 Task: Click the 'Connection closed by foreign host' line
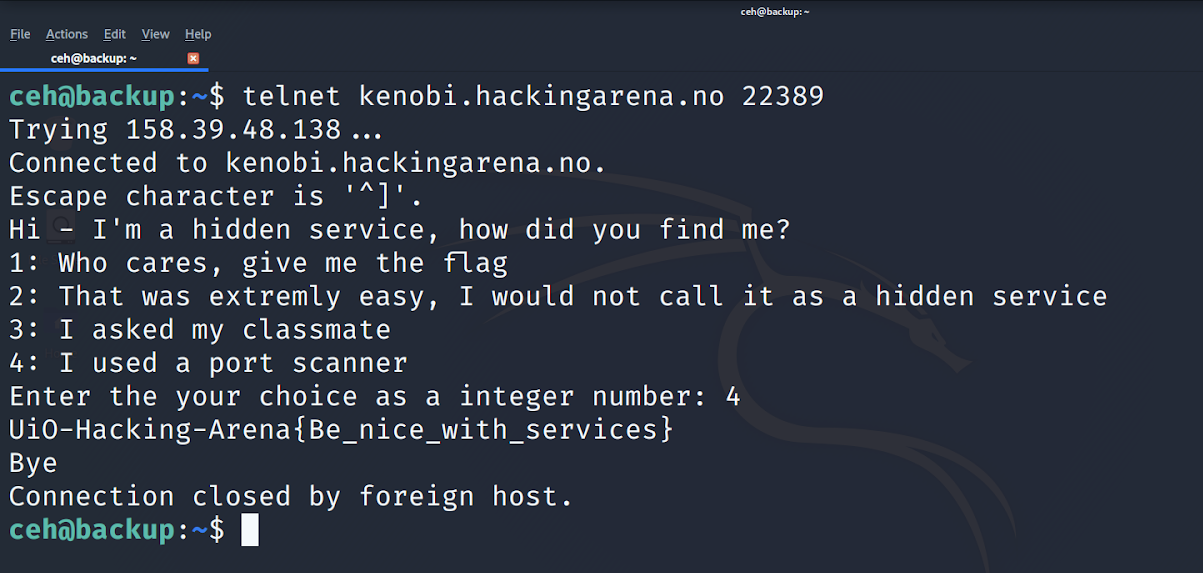pos(291,497)
